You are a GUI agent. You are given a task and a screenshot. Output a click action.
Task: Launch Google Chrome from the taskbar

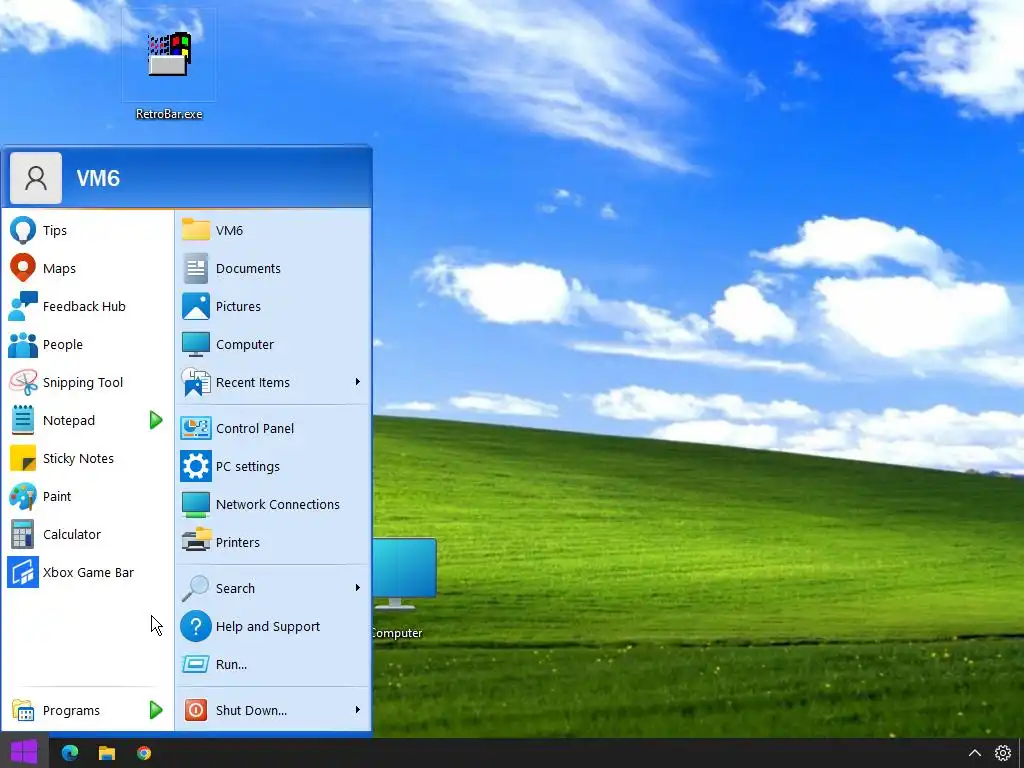click(x=144, y=753)
